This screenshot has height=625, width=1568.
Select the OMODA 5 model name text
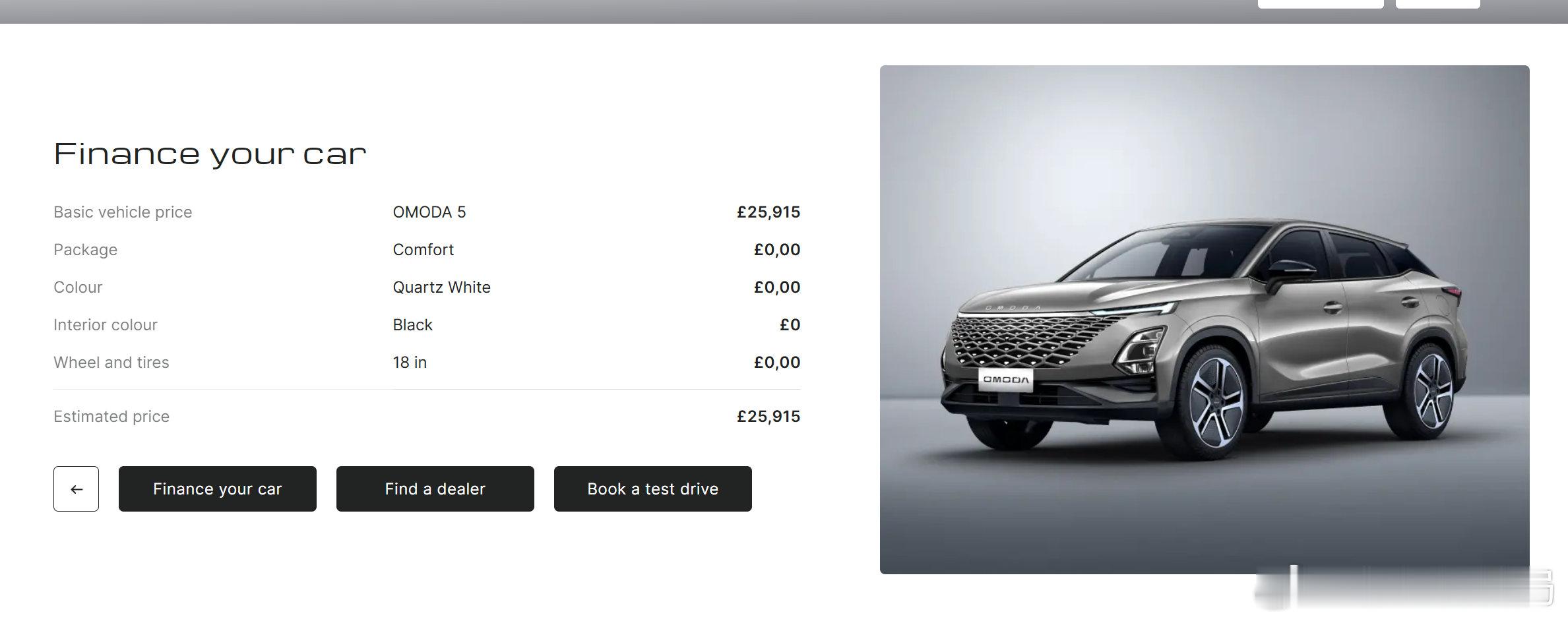point(429,212)
